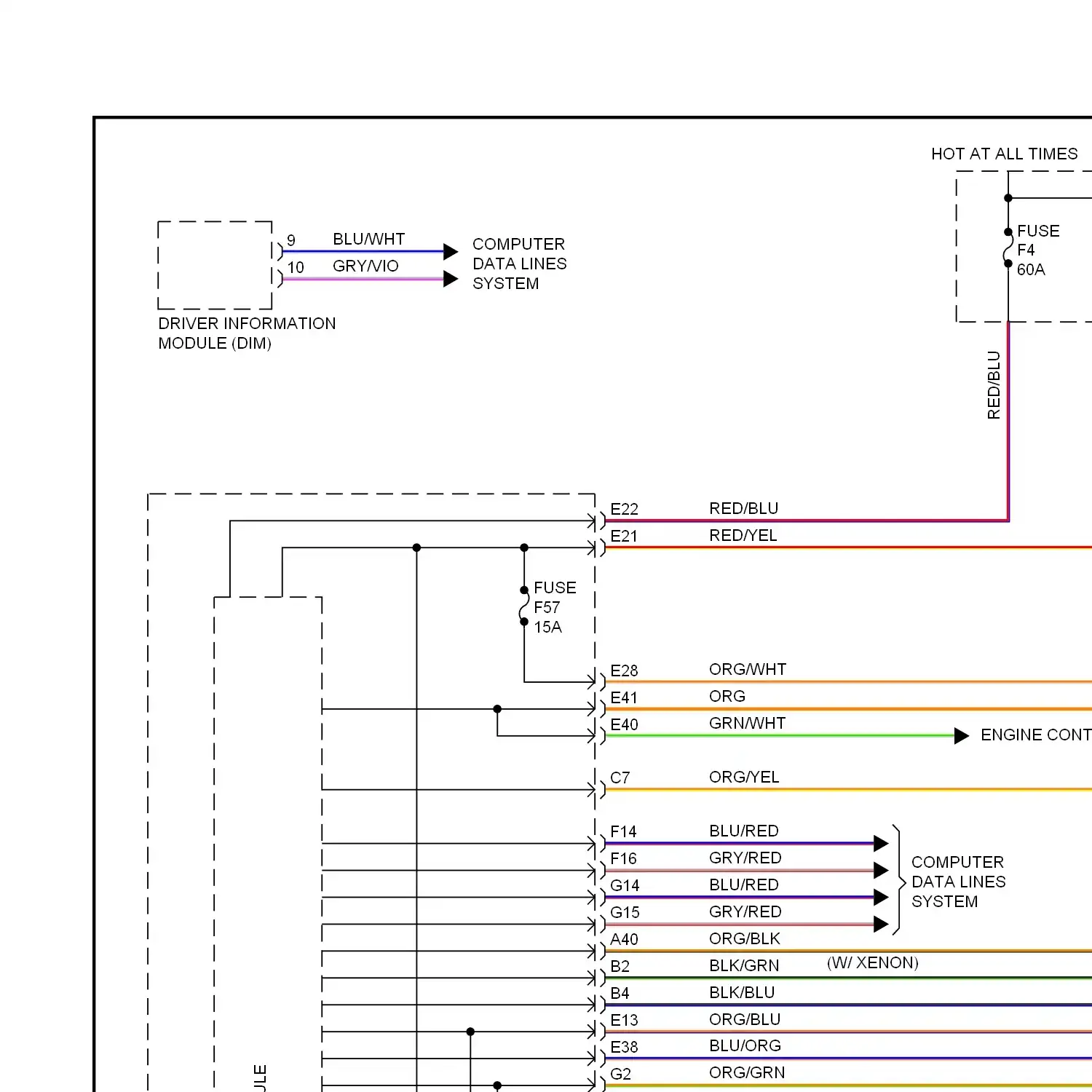Screen dimensions: 1092x1092
Task: Click the B4 connector pin label
Action: 620,993
